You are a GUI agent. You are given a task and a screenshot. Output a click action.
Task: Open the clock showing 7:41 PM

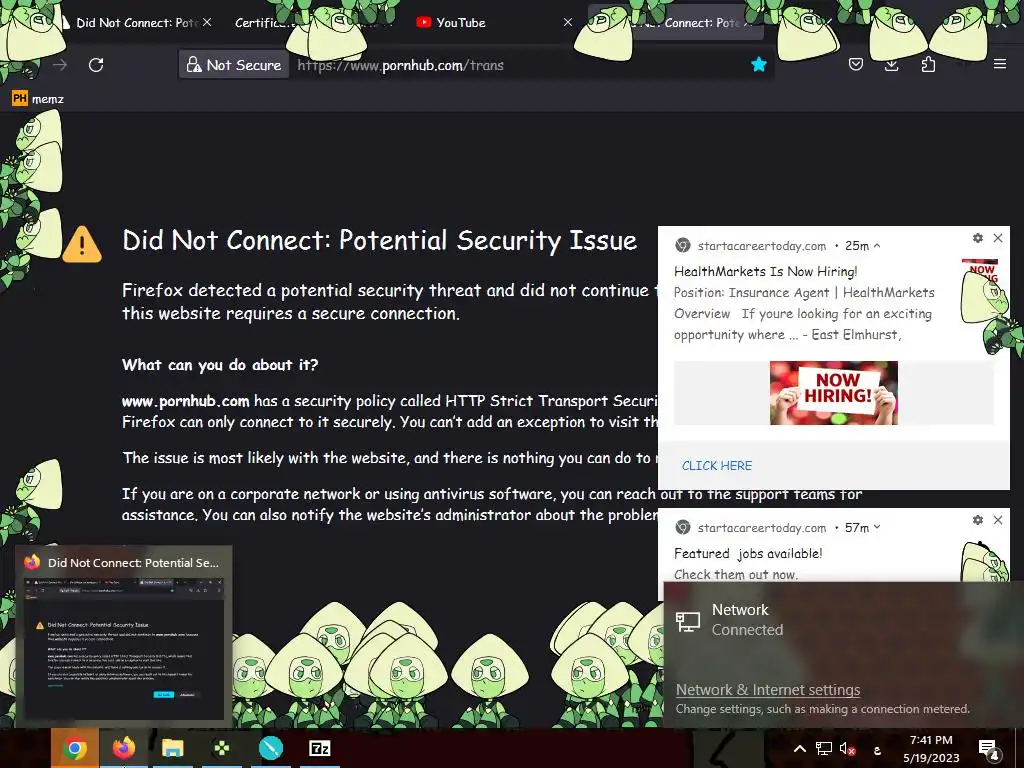pos(931,749)
